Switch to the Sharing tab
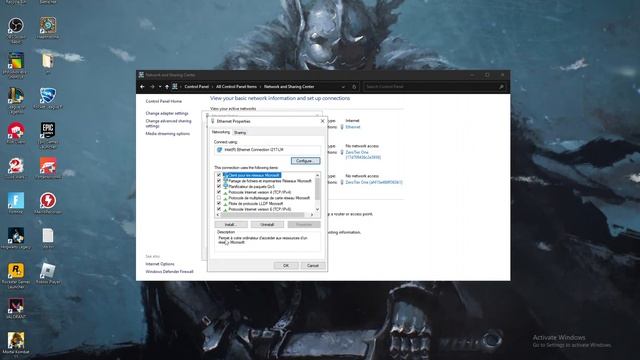The width and height of the screenshot is (640, 360). click(x=240, y=133)
